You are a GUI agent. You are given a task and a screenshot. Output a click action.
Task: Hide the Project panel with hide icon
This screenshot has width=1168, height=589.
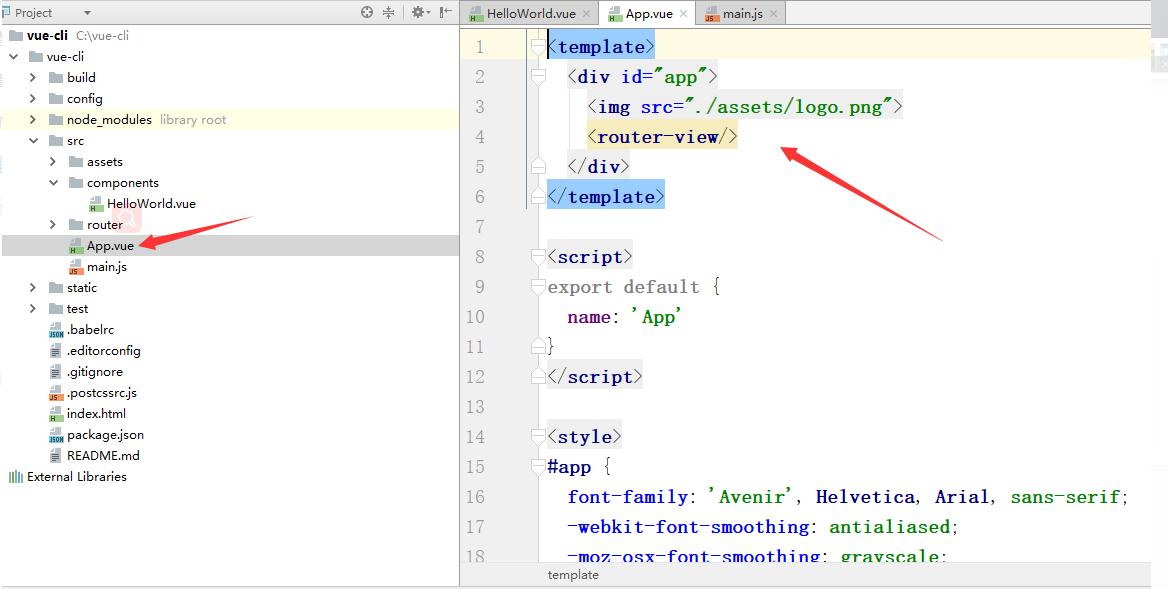[445, 12]
